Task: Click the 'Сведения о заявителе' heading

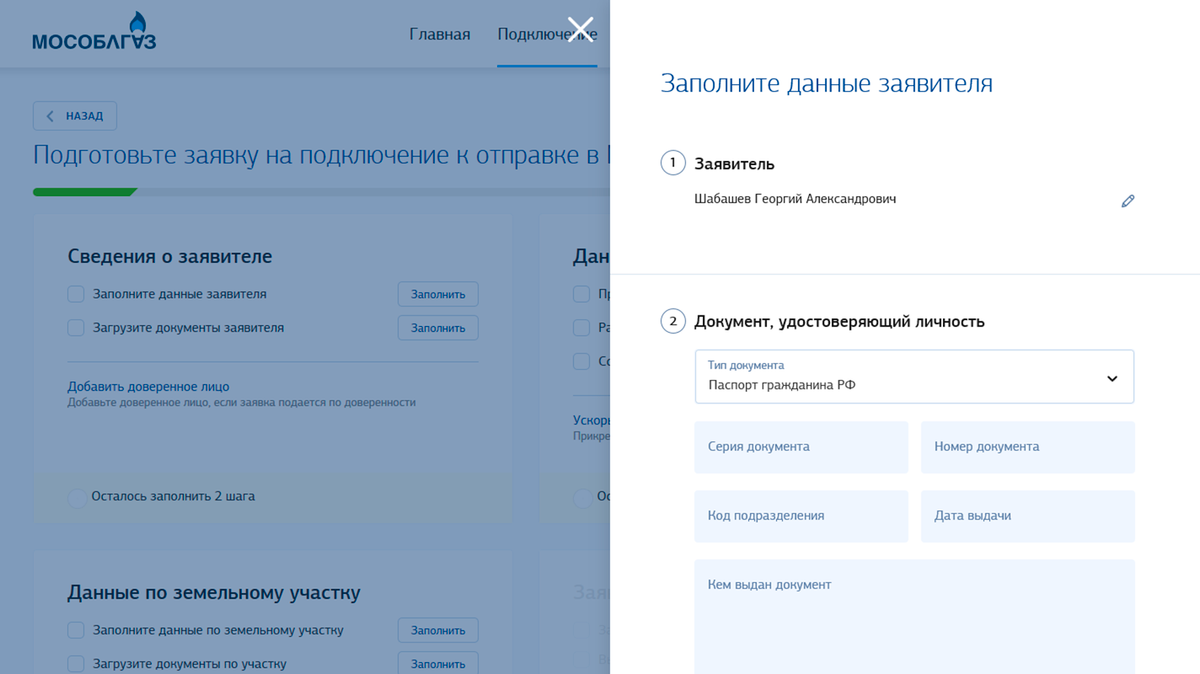Action: 170,256
